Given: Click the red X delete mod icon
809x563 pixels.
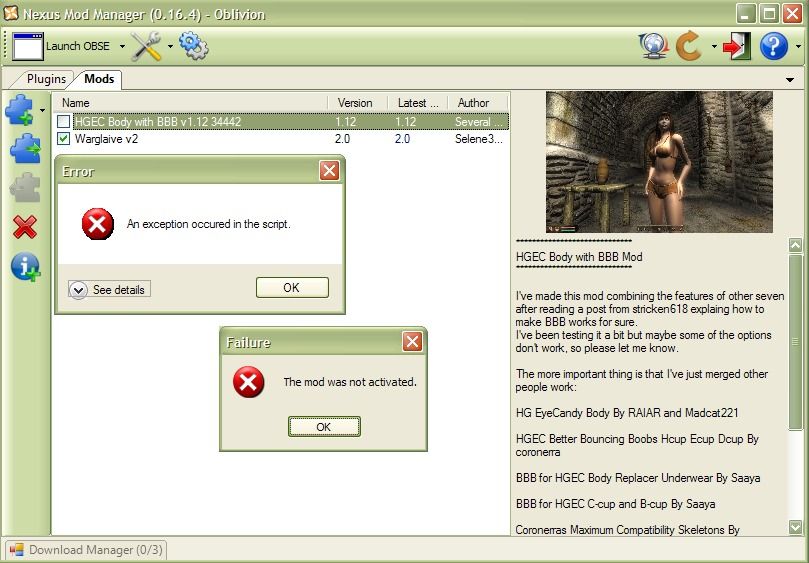Looking at the screenshot, I should (x=24, y=227).
